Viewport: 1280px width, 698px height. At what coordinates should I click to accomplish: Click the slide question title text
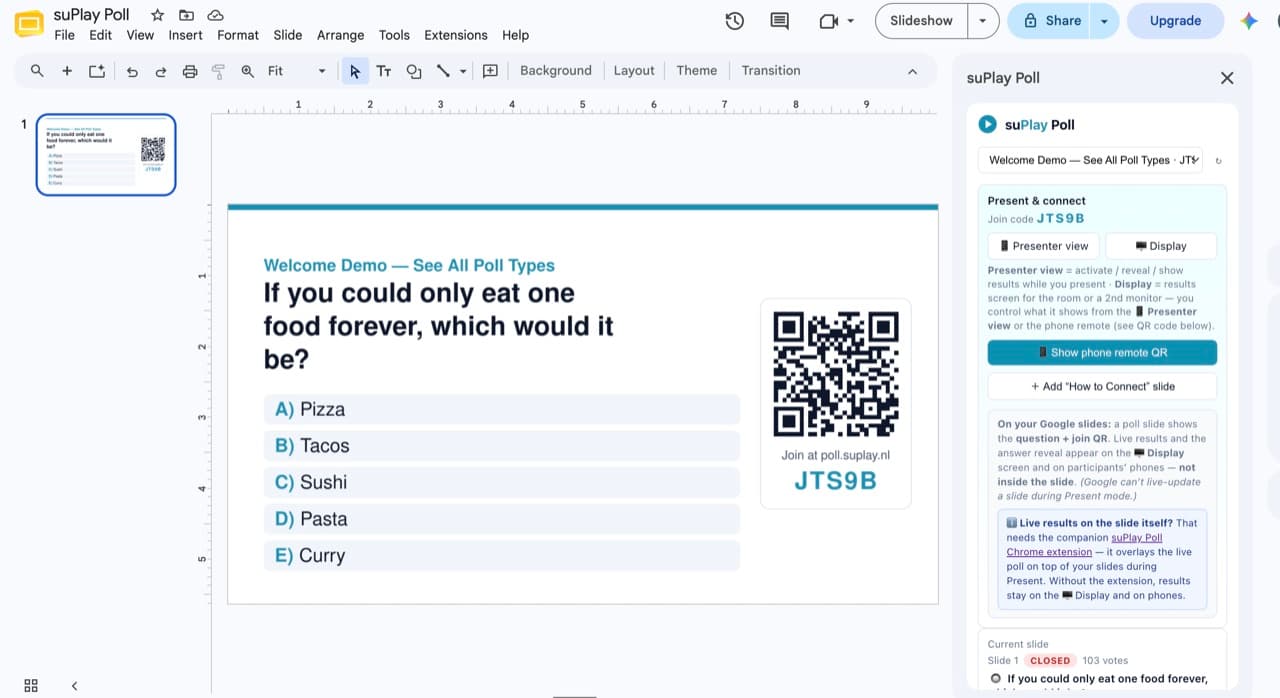(x=438, y=326)
